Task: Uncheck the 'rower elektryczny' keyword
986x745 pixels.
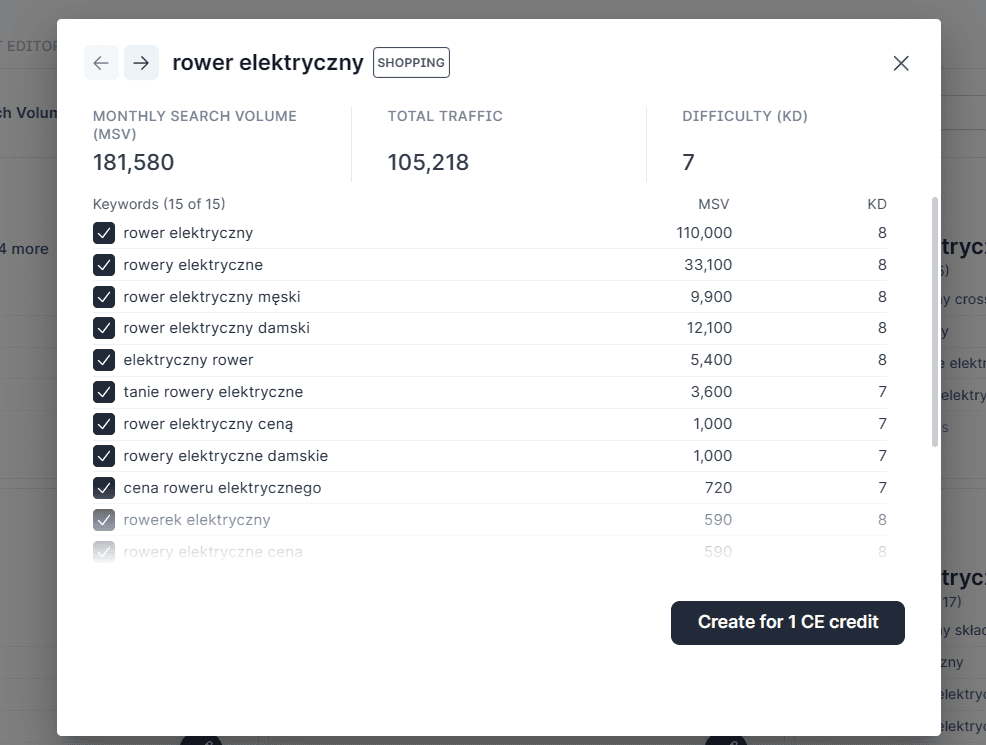Action: coord(104,233)
